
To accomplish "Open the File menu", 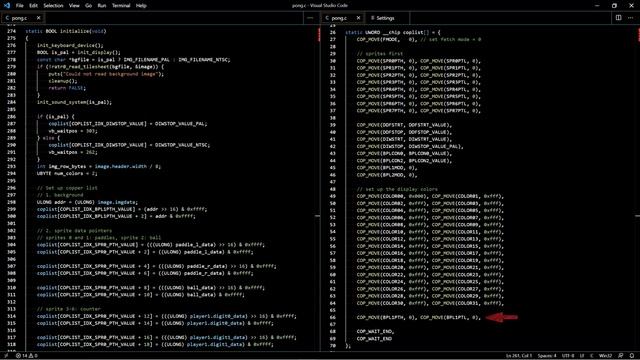I will coord(20,6).
